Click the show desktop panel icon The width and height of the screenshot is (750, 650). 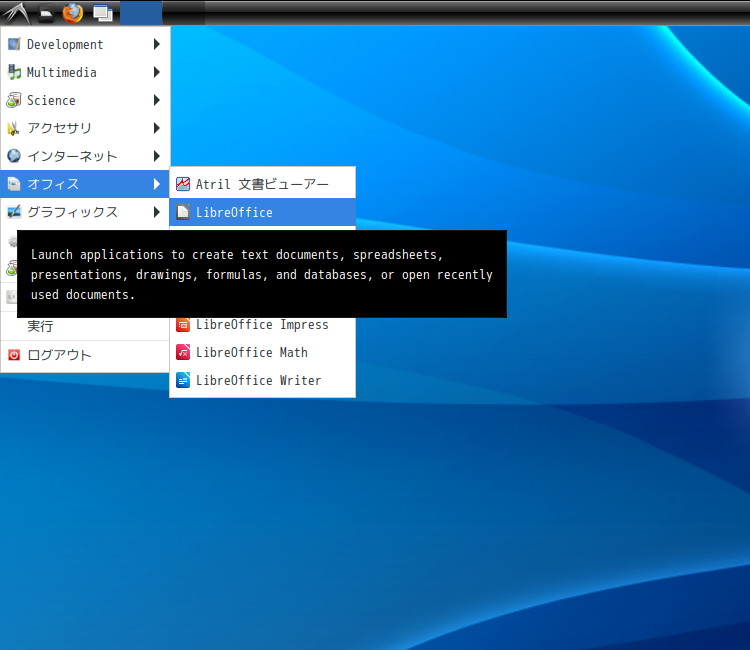(x=102, y=13)
